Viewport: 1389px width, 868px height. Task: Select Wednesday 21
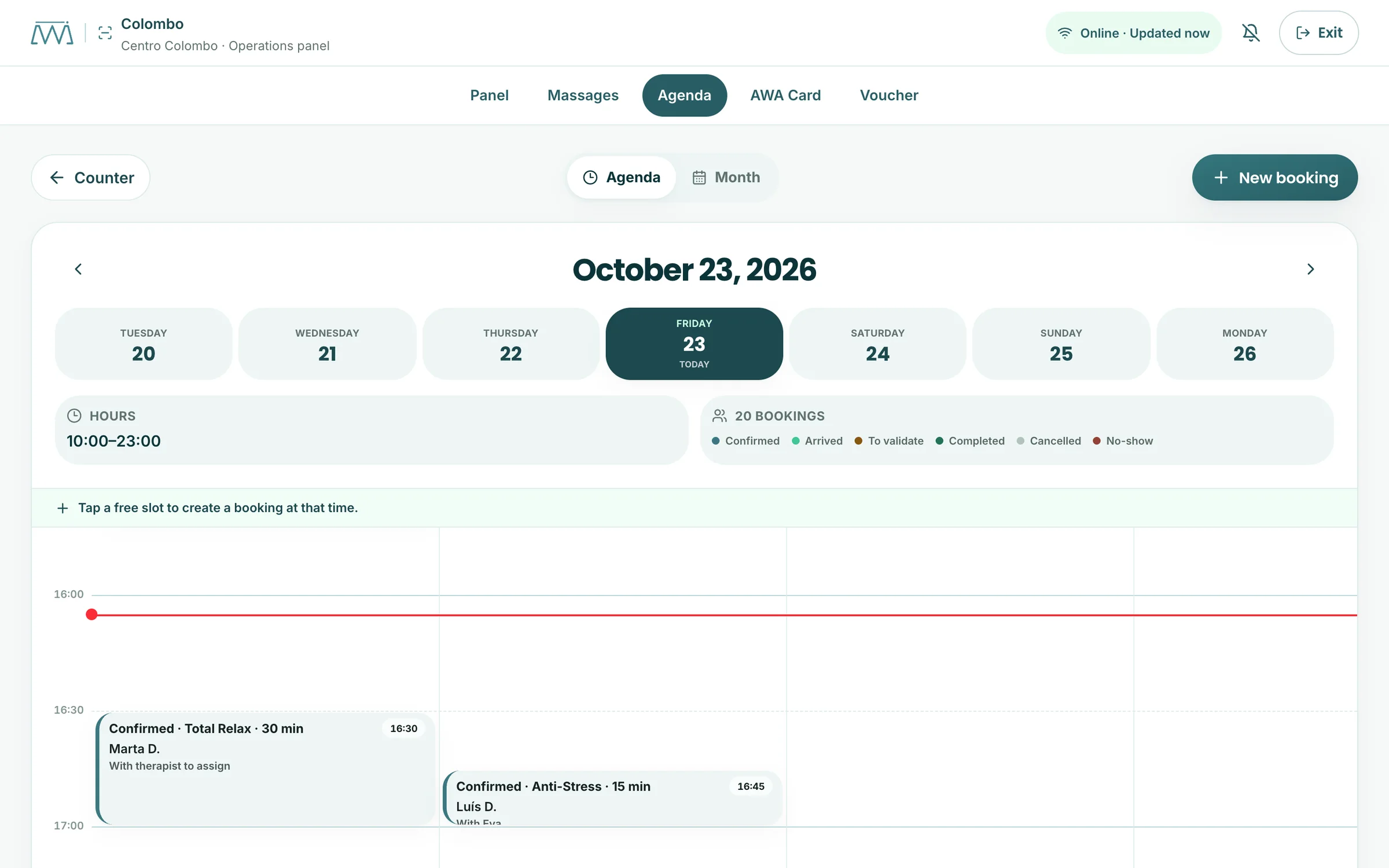[x=327, y=344]
